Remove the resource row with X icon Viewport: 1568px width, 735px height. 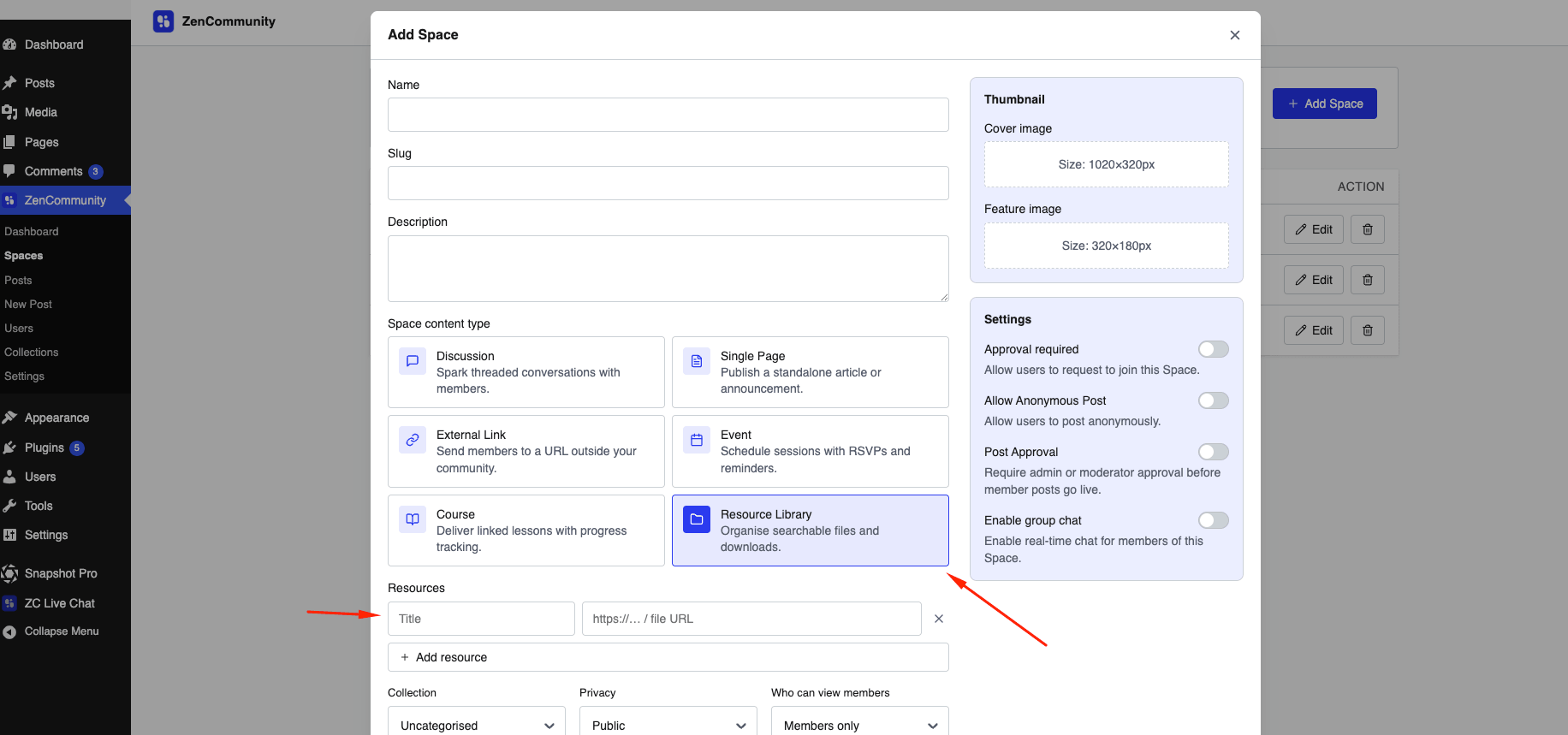click(x=939, y=619)
